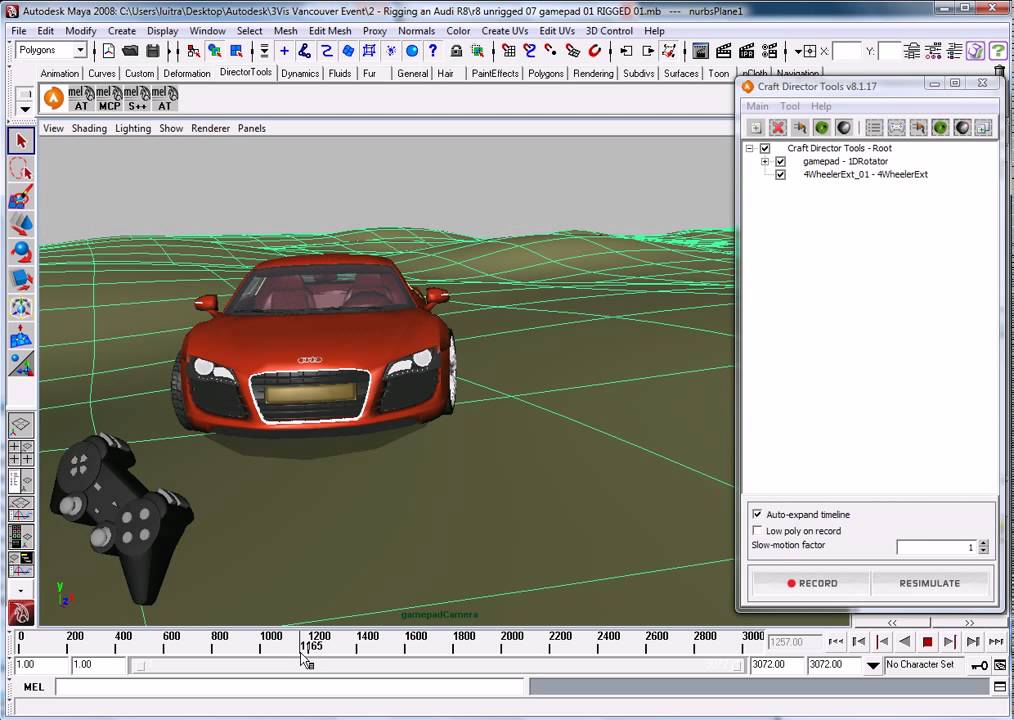The width and height of the screenshot is (1014, 720).
Task: Play backwards button
Action: click(x=905, y=642)
